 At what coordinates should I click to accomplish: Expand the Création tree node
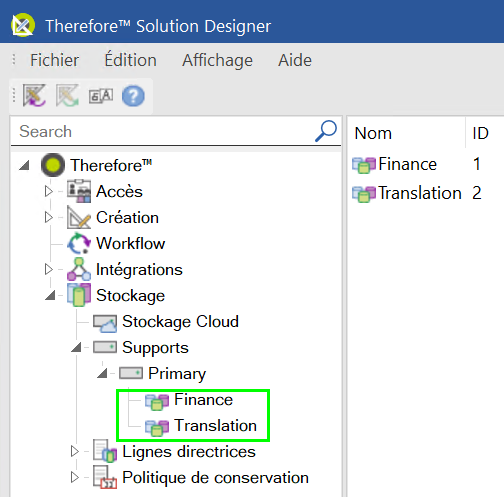click(49, 217)
